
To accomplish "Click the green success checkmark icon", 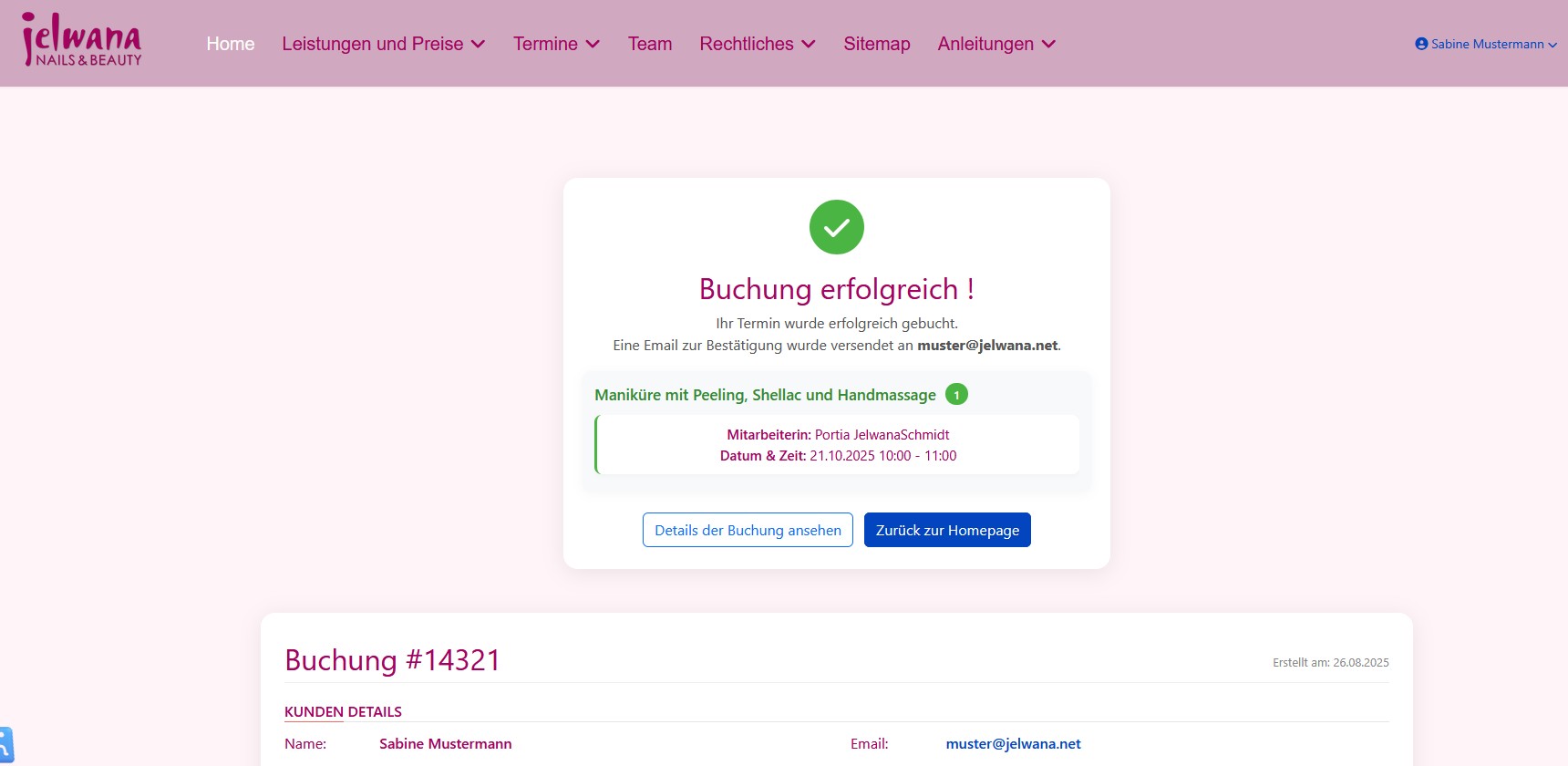I will point(837,227).
